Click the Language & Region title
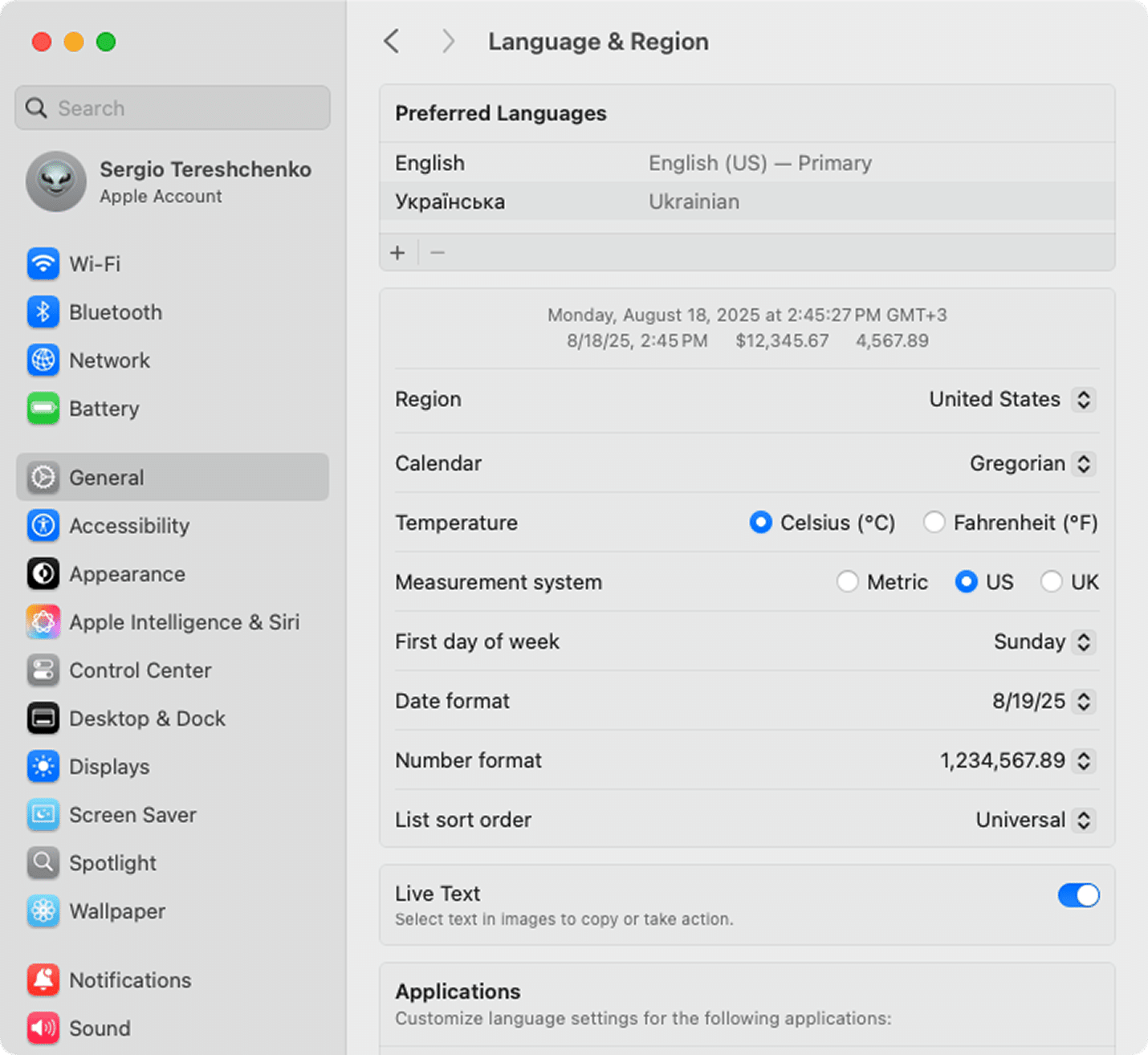Image resolution: width=1148 pixels, height=1055 pixels. tap(598, 41)
